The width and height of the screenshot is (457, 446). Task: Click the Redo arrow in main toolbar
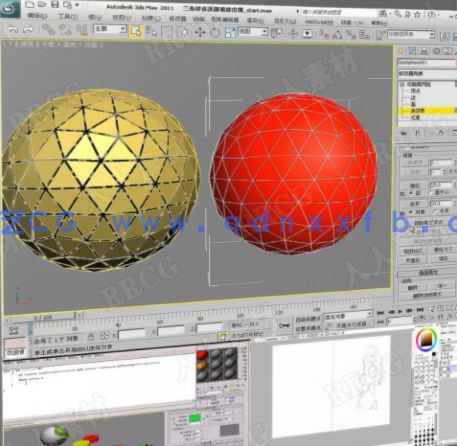tap(29, 30)
